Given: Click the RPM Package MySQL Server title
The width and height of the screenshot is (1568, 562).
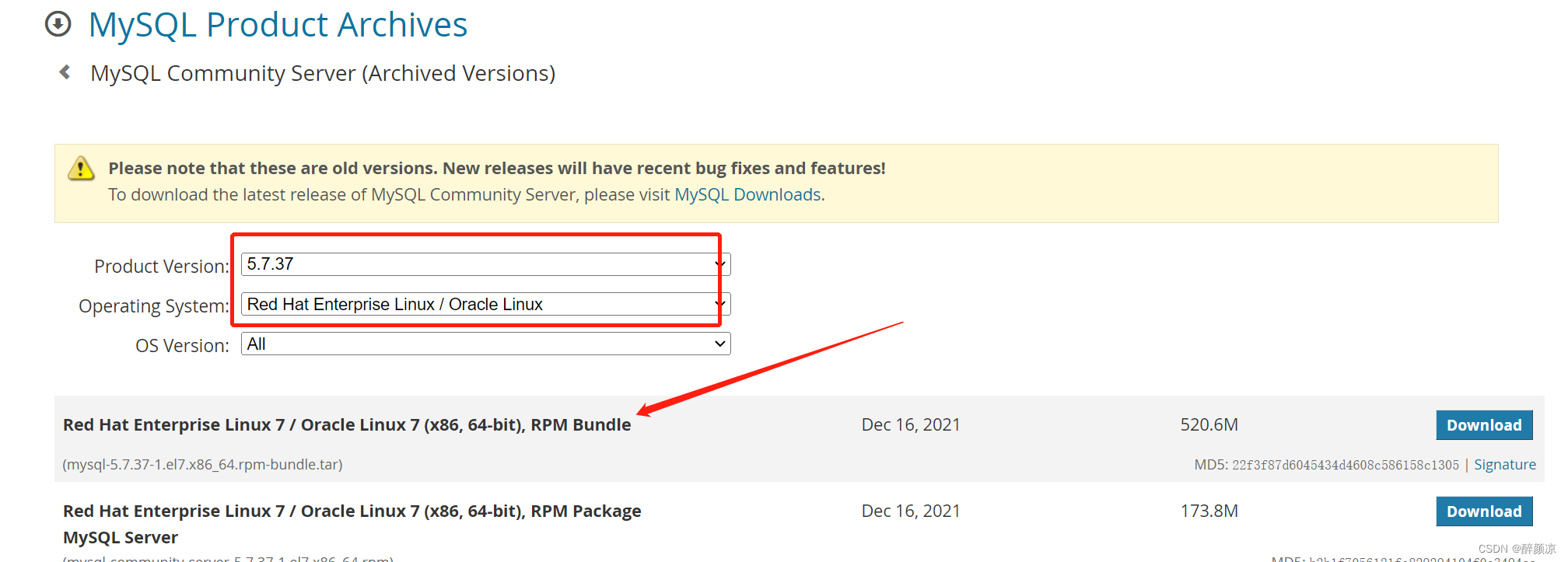Looking at the screenshot, I should (352, 524).
